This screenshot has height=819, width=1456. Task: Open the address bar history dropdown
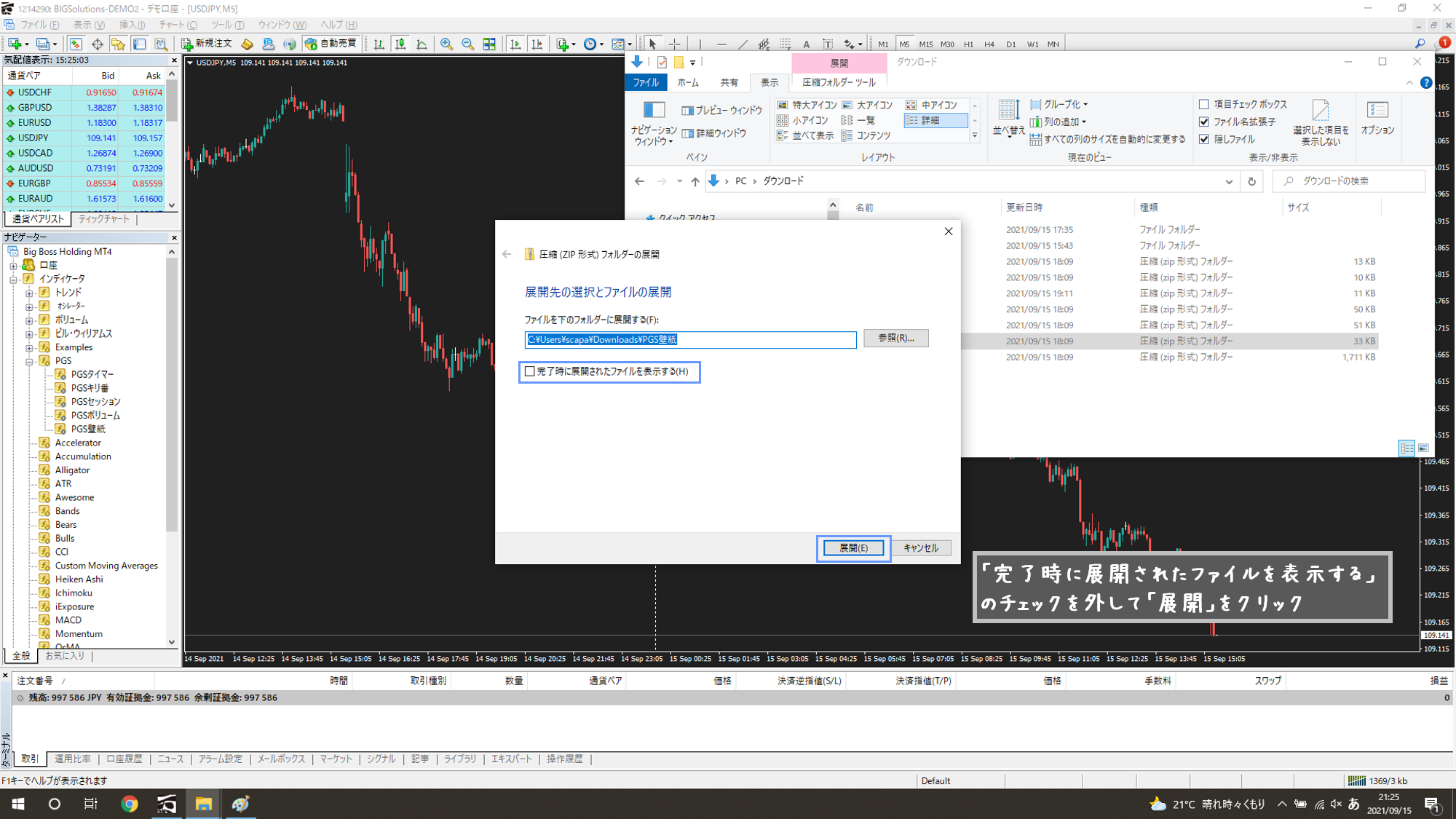(x=1229, y=181)
